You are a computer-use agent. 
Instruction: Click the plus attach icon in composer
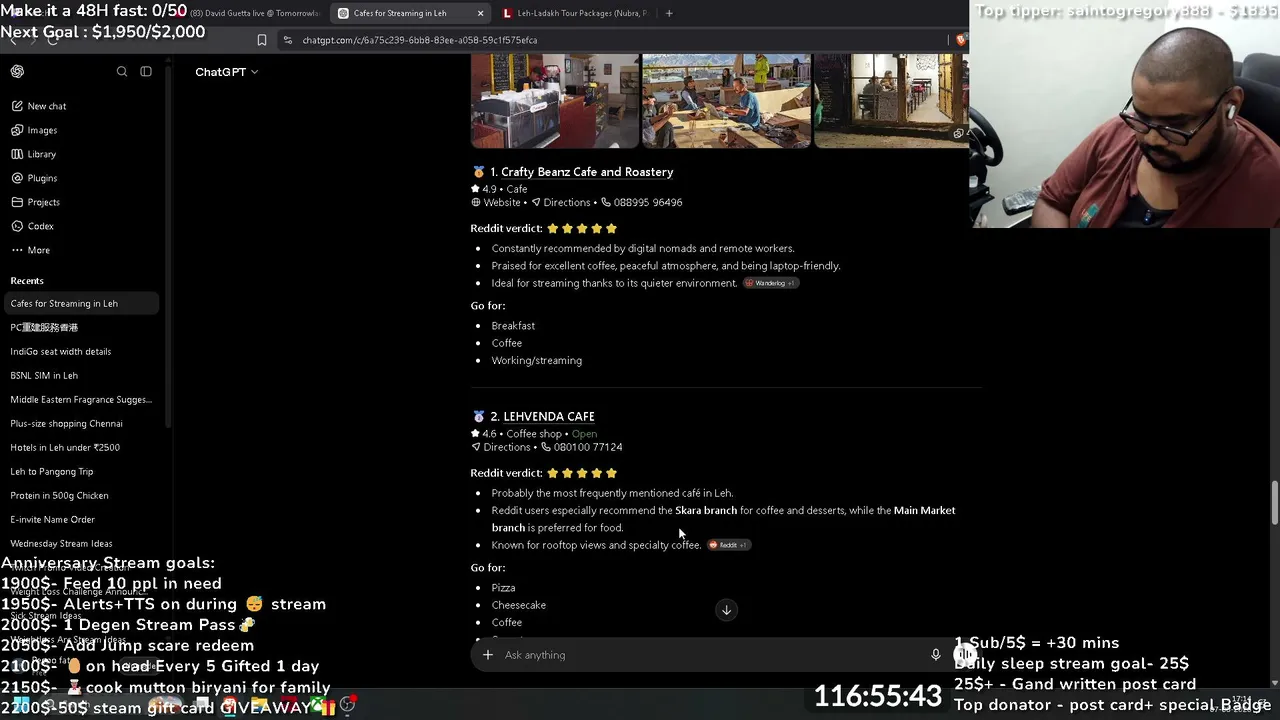(x=488, y=655)
